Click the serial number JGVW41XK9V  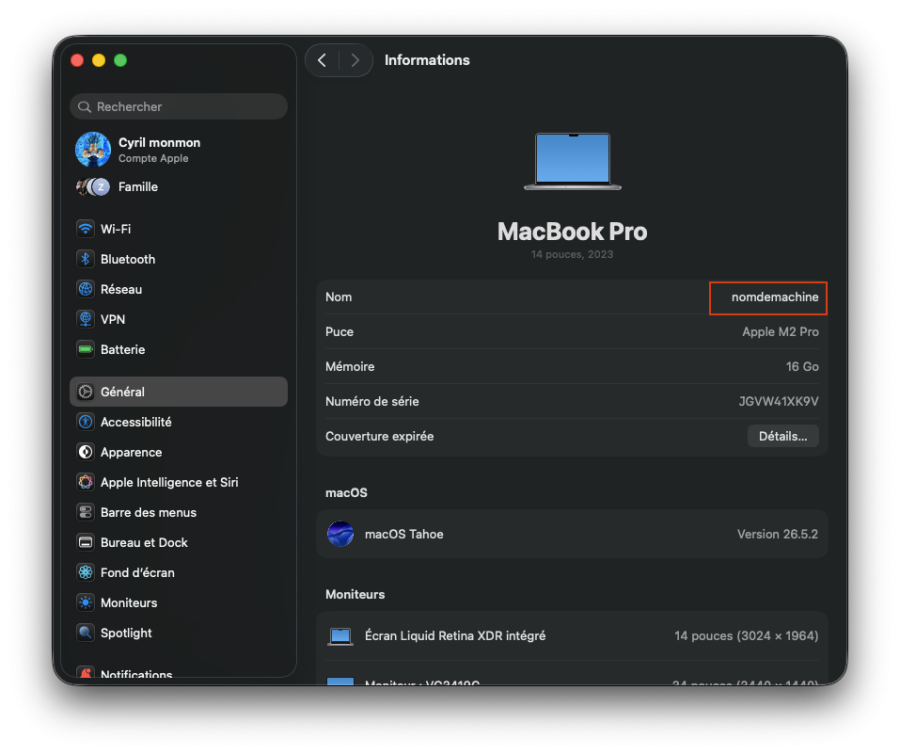click(778, 402)
